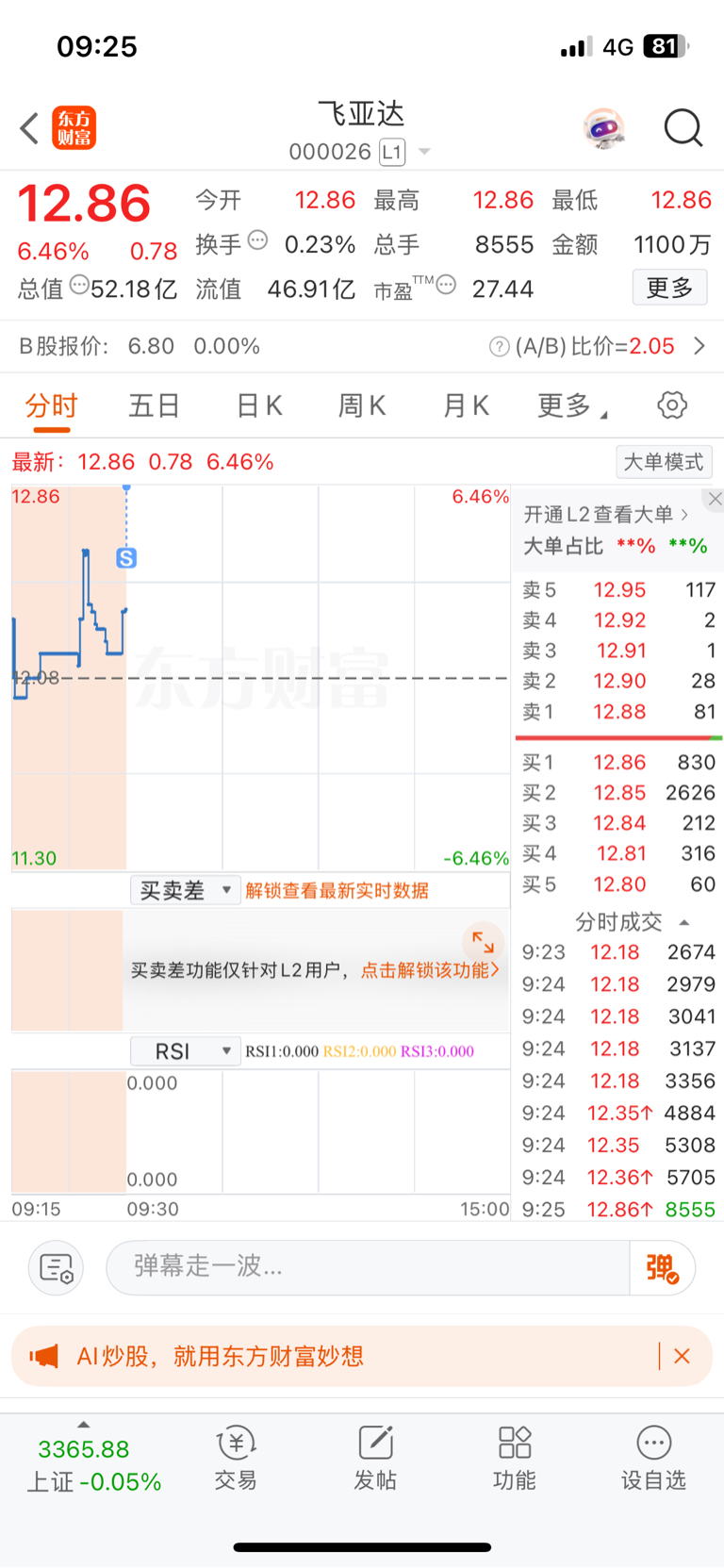The image size is (724, 1568).
Task: Expand the chart fullscreen arrows icon
Action: 483,942
